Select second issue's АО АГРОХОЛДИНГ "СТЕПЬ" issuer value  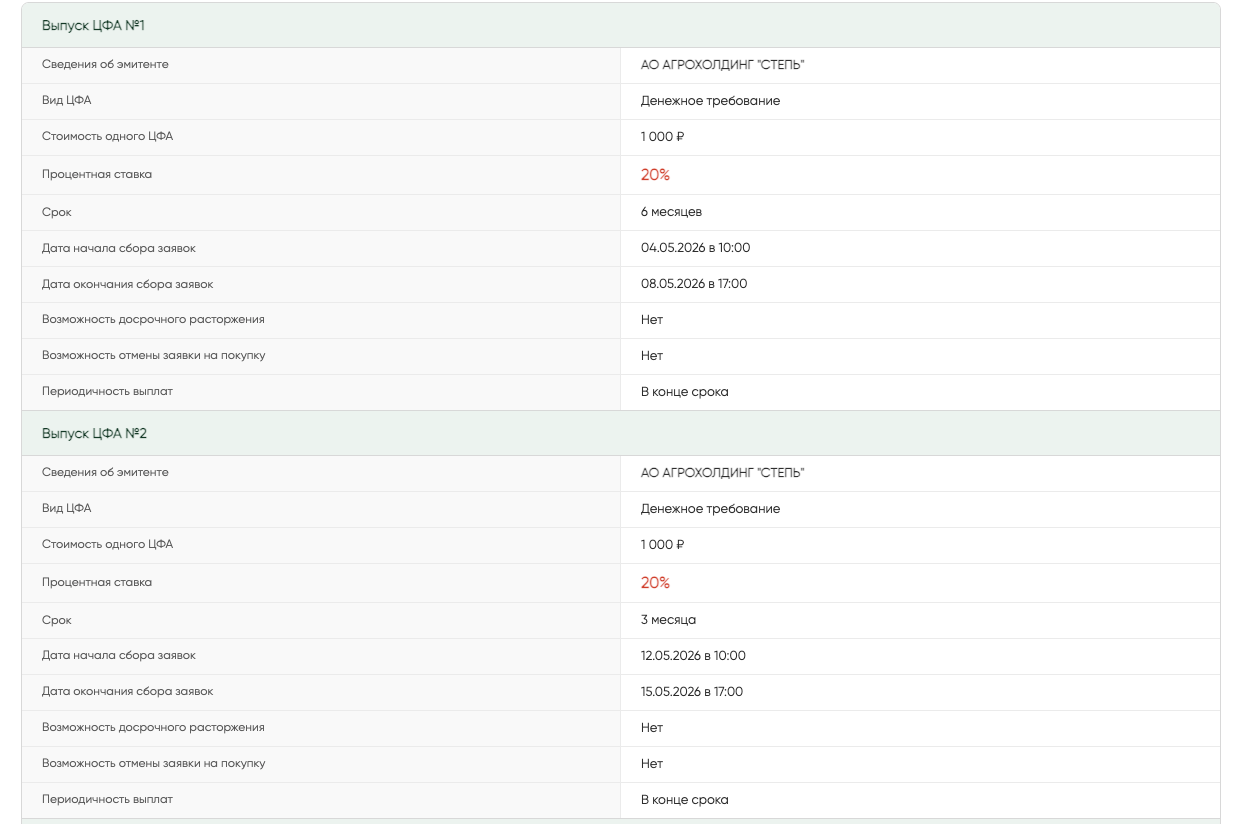[723, 473]
